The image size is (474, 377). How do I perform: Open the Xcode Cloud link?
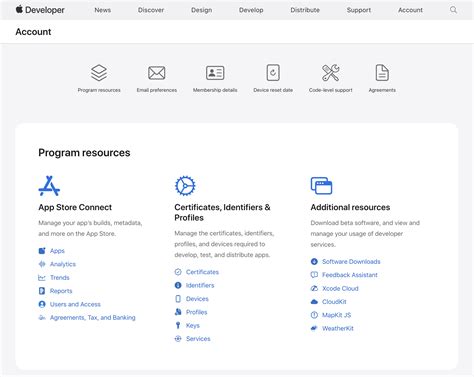340,288
